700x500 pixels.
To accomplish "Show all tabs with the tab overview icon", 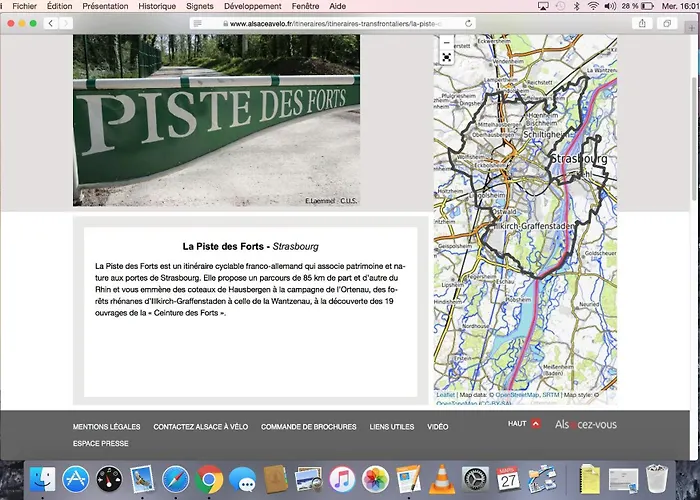I will click(x=667, y=23).
